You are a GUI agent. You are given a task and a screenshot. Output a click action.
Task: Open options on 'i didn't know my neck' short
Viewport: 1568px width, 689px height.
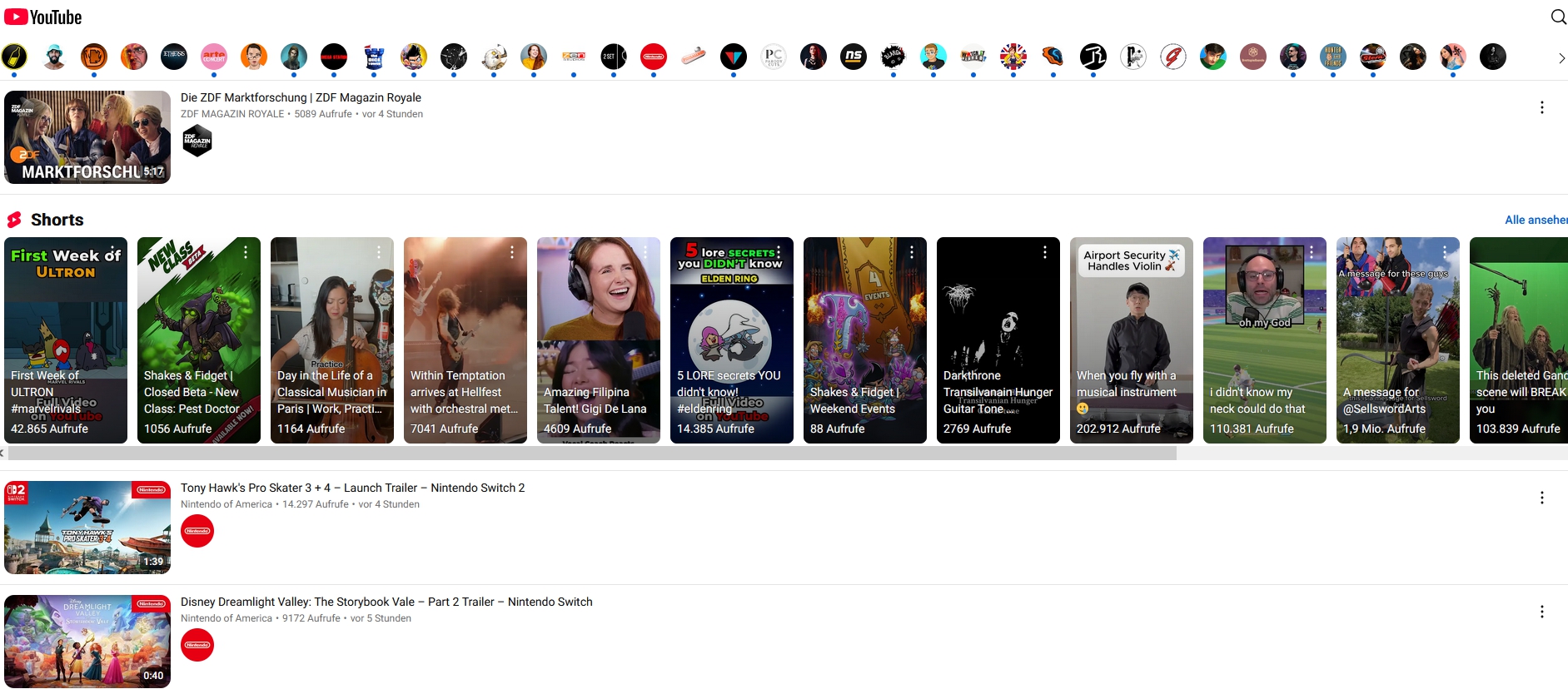coord(1312,252)
